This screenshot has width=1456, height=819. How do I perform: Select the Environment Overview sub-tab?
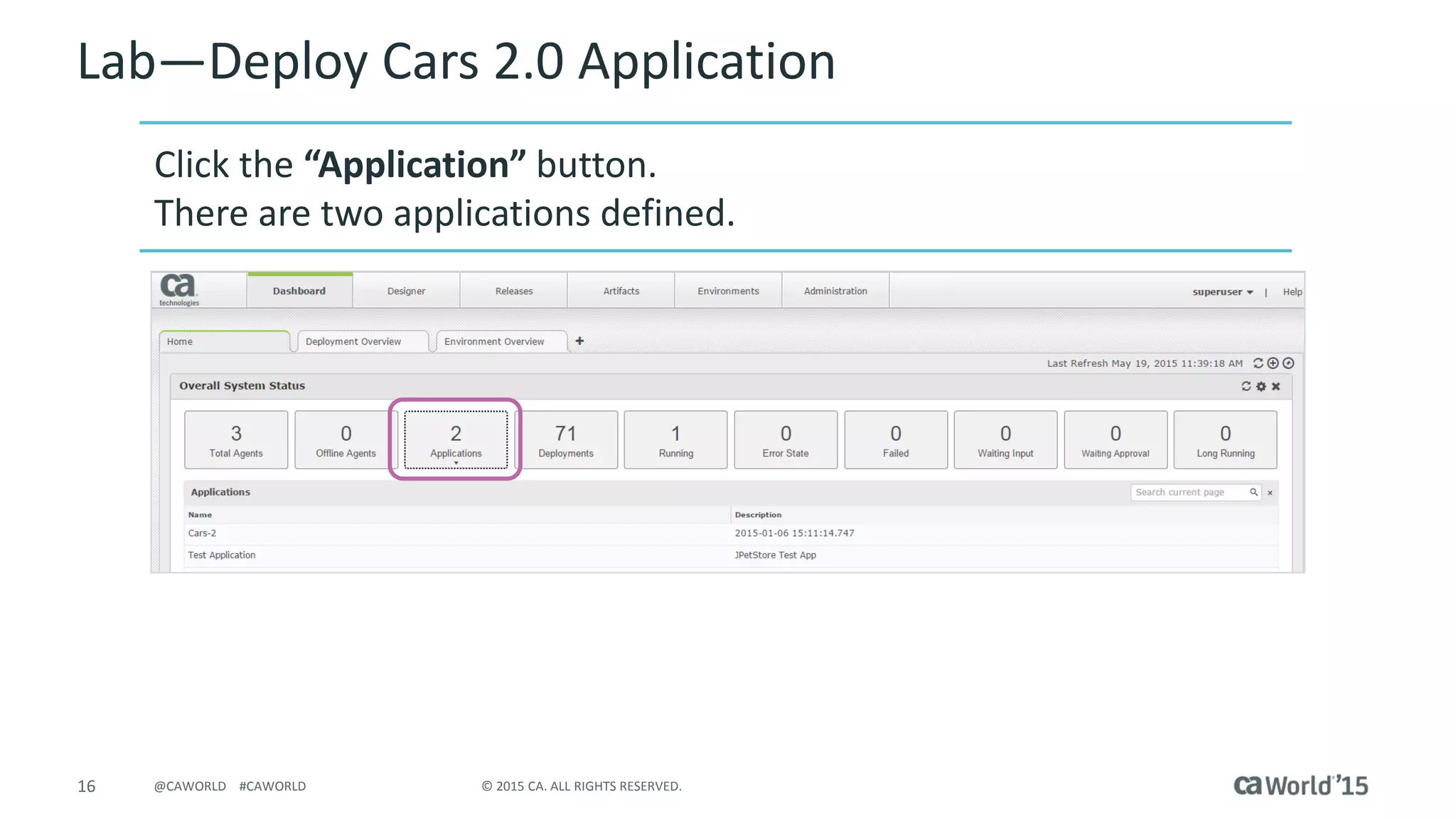502,341
